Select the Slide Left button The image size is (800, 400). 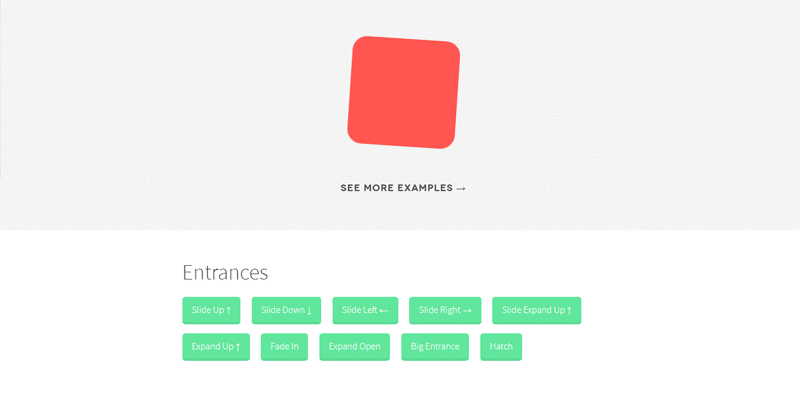click(x=365, y=310)
